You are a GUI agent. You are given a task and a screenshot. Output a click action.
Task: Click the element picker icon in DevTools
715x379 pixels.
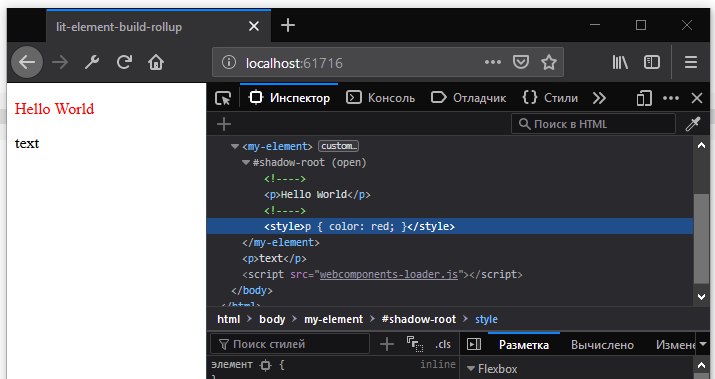pos(223,98)
